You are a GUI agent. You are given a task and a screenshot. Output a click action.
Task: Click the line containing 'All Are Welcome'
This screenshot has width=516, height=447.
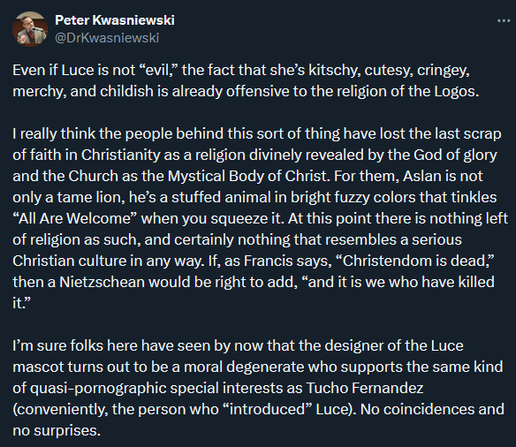pos(260,219)
